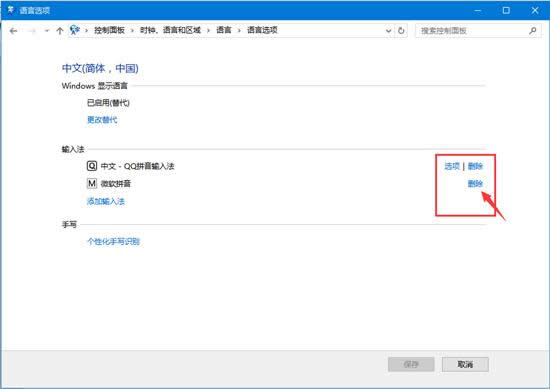Open 选项 for QQ Pinyin input
The image size is (550, 389).
click(452, 166)
